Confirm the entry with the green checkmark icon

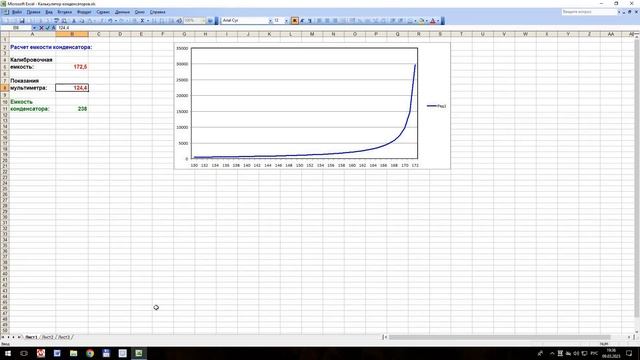tap(47, 28)
